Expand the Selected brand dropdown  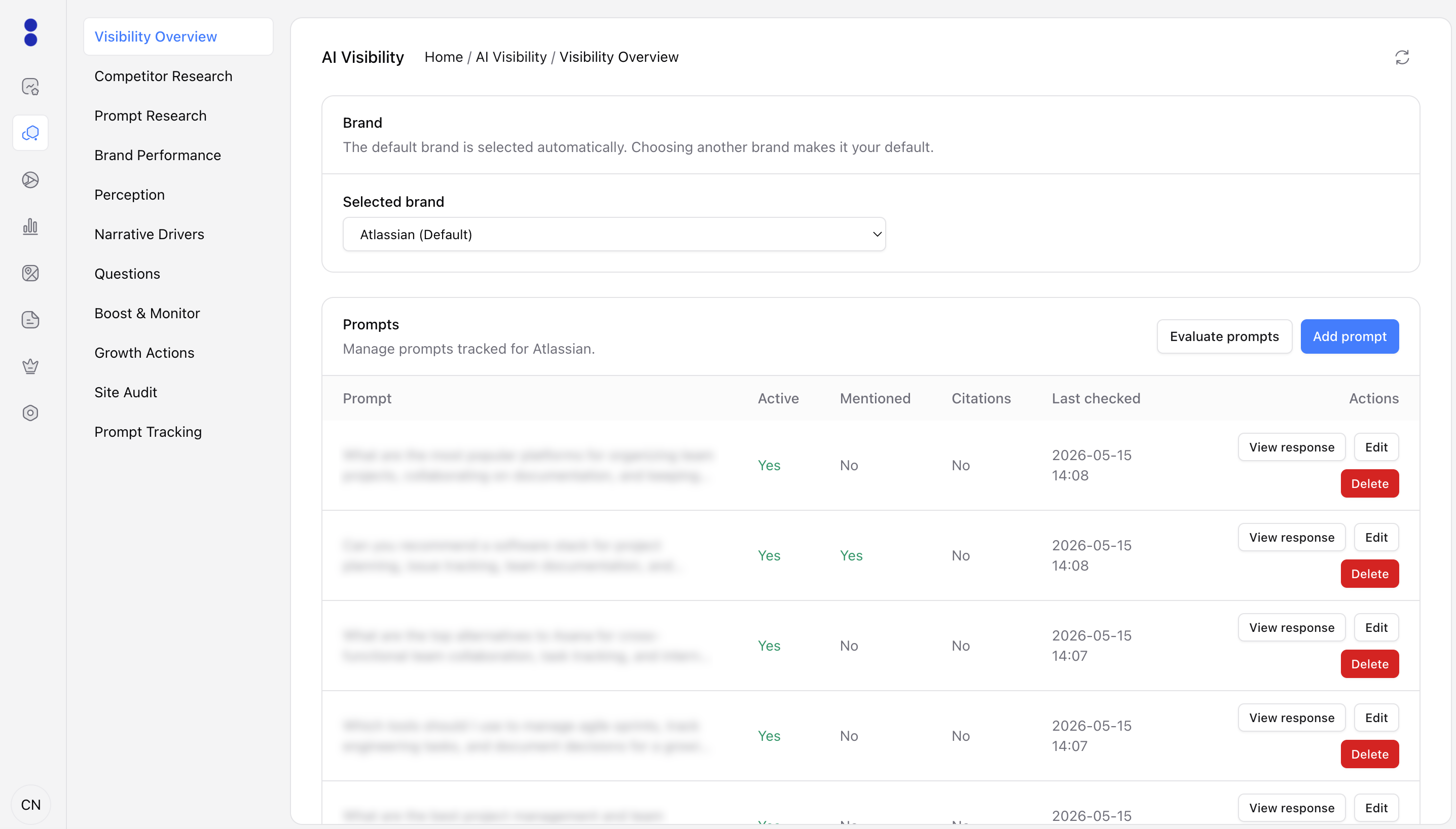click(614, 235)
